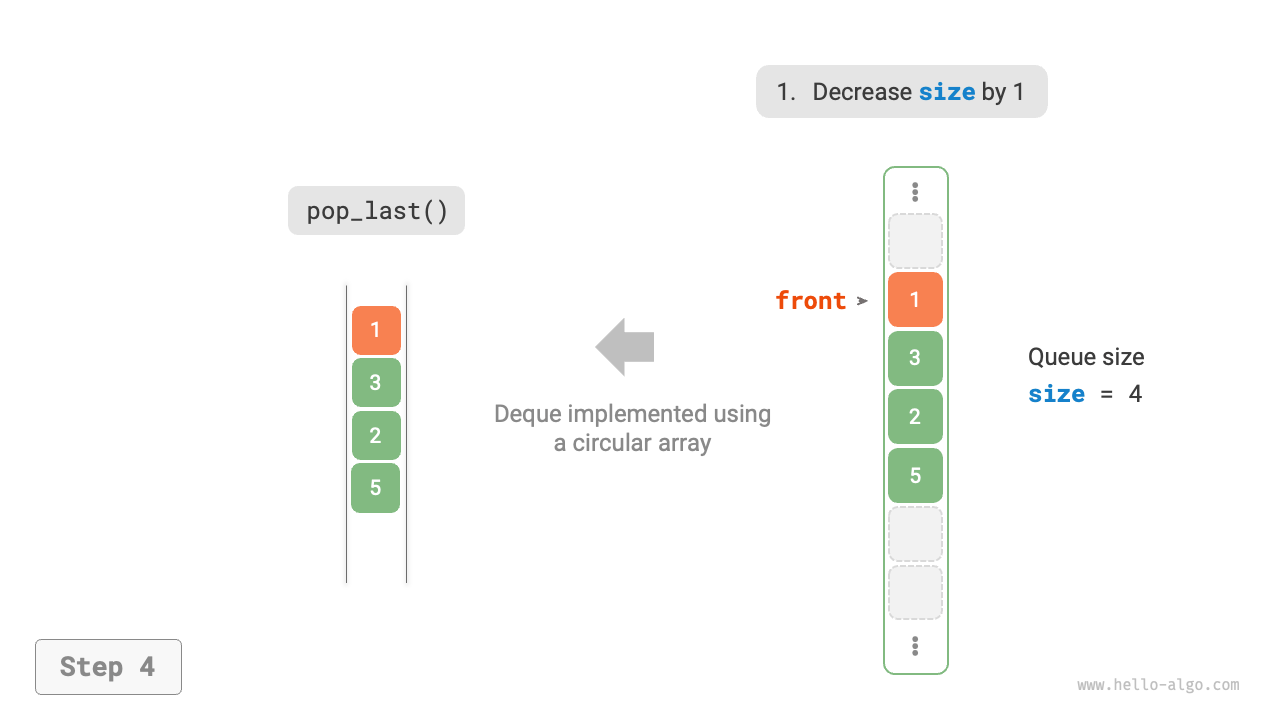The height and width of the screenshot is (720, 1280).
Task: Click the top vertical ellipsis in the array
Action: 915,192
